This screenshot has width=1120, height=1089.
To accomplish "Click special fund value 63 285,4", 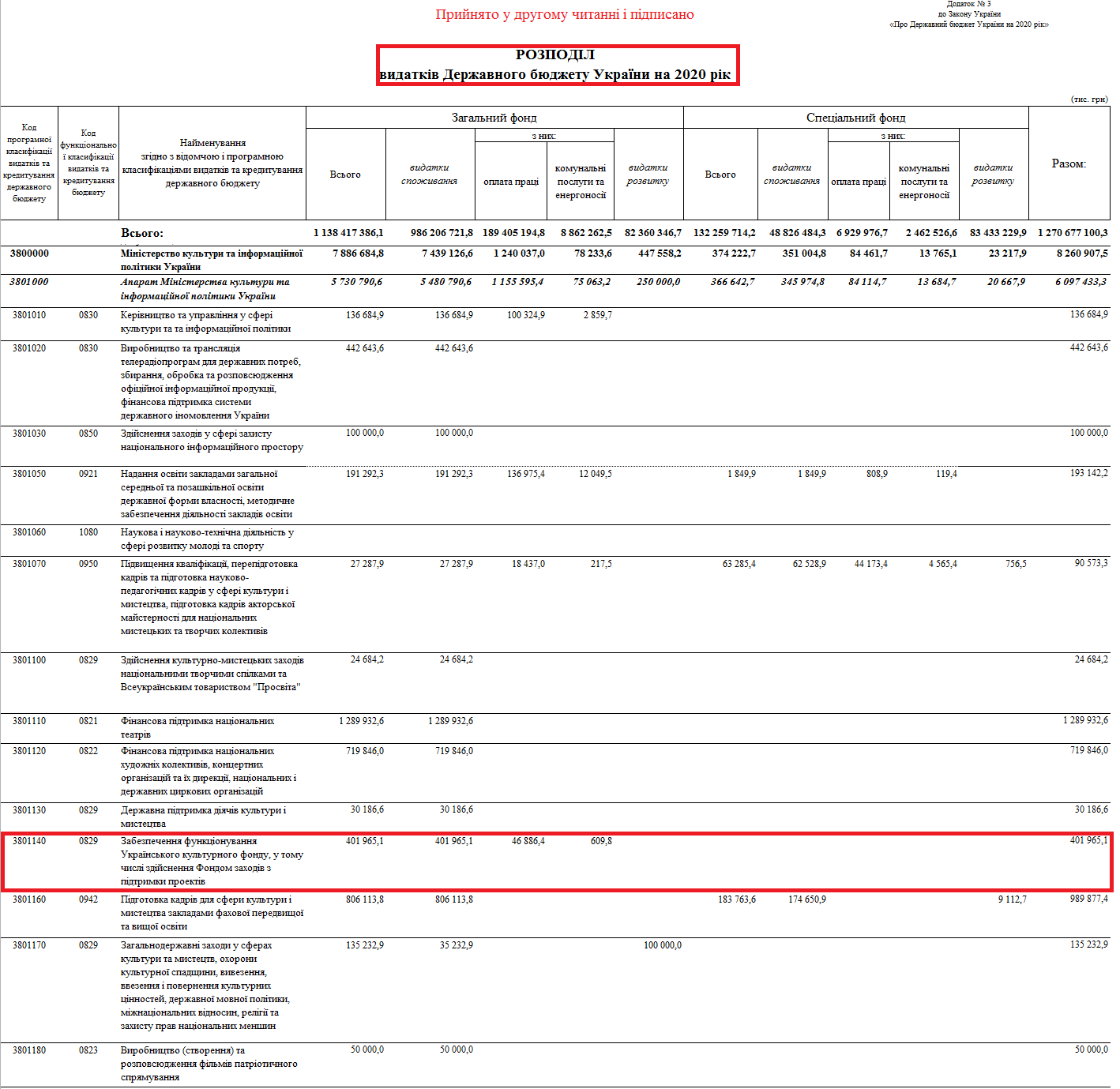I will (x=739, y=564).
